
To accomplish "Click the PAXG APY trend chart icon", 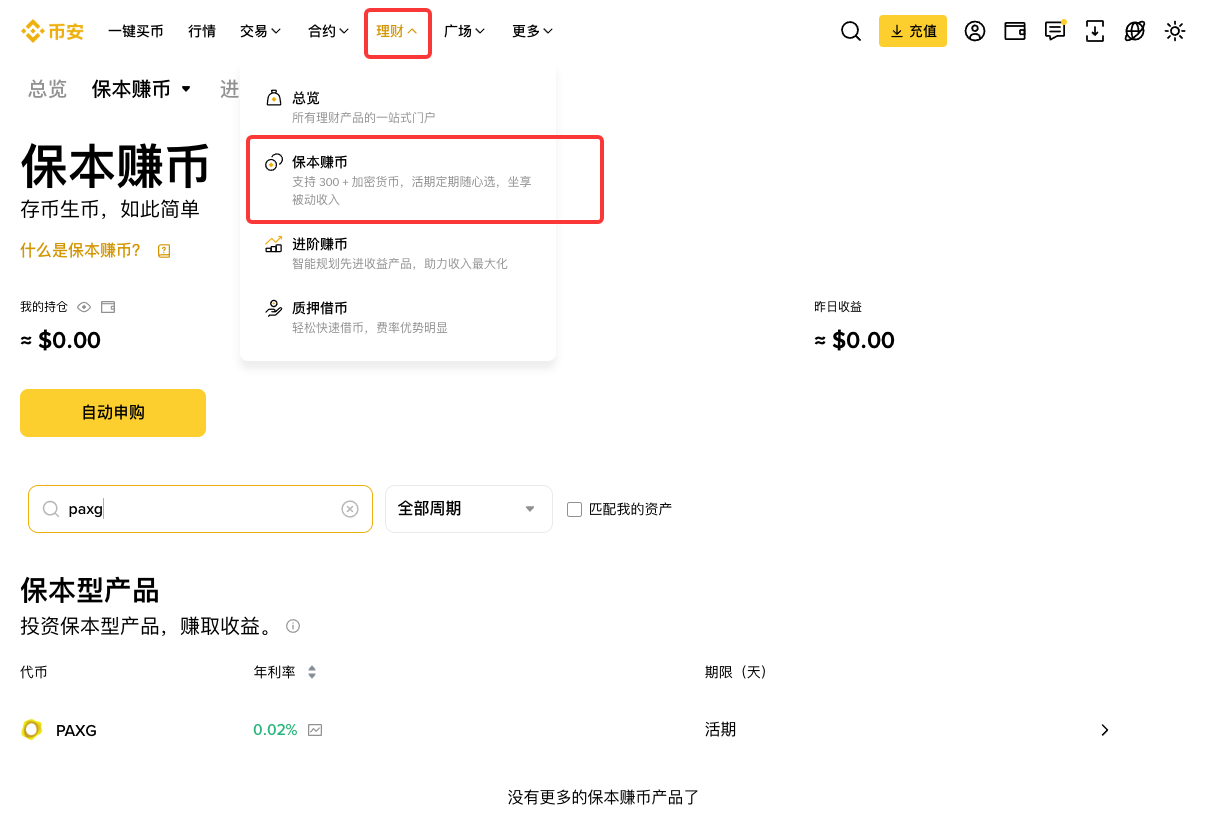I will tap(314, 730).
